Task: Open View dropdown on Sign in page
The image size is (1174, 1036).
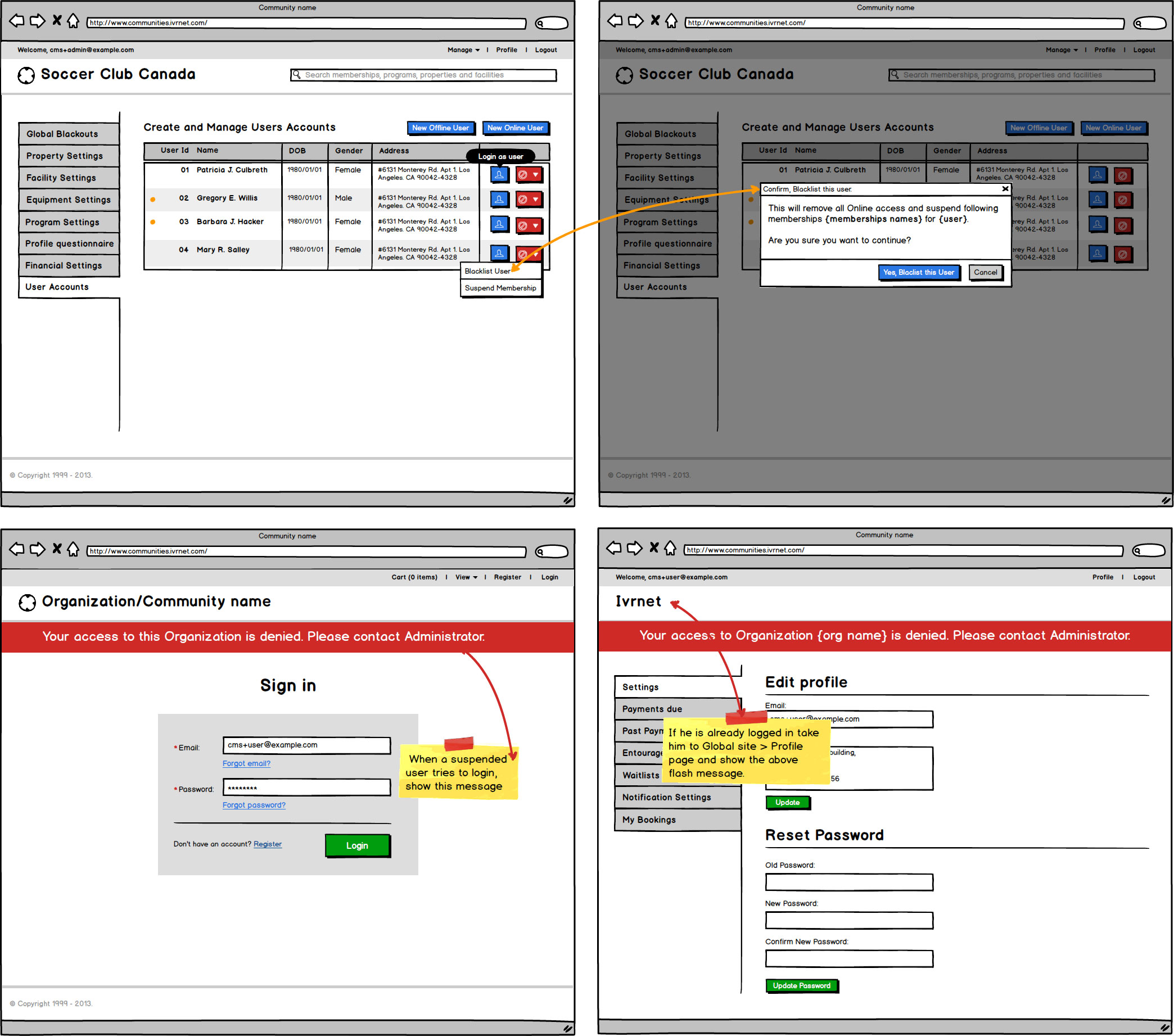Action: pos(466,577)
